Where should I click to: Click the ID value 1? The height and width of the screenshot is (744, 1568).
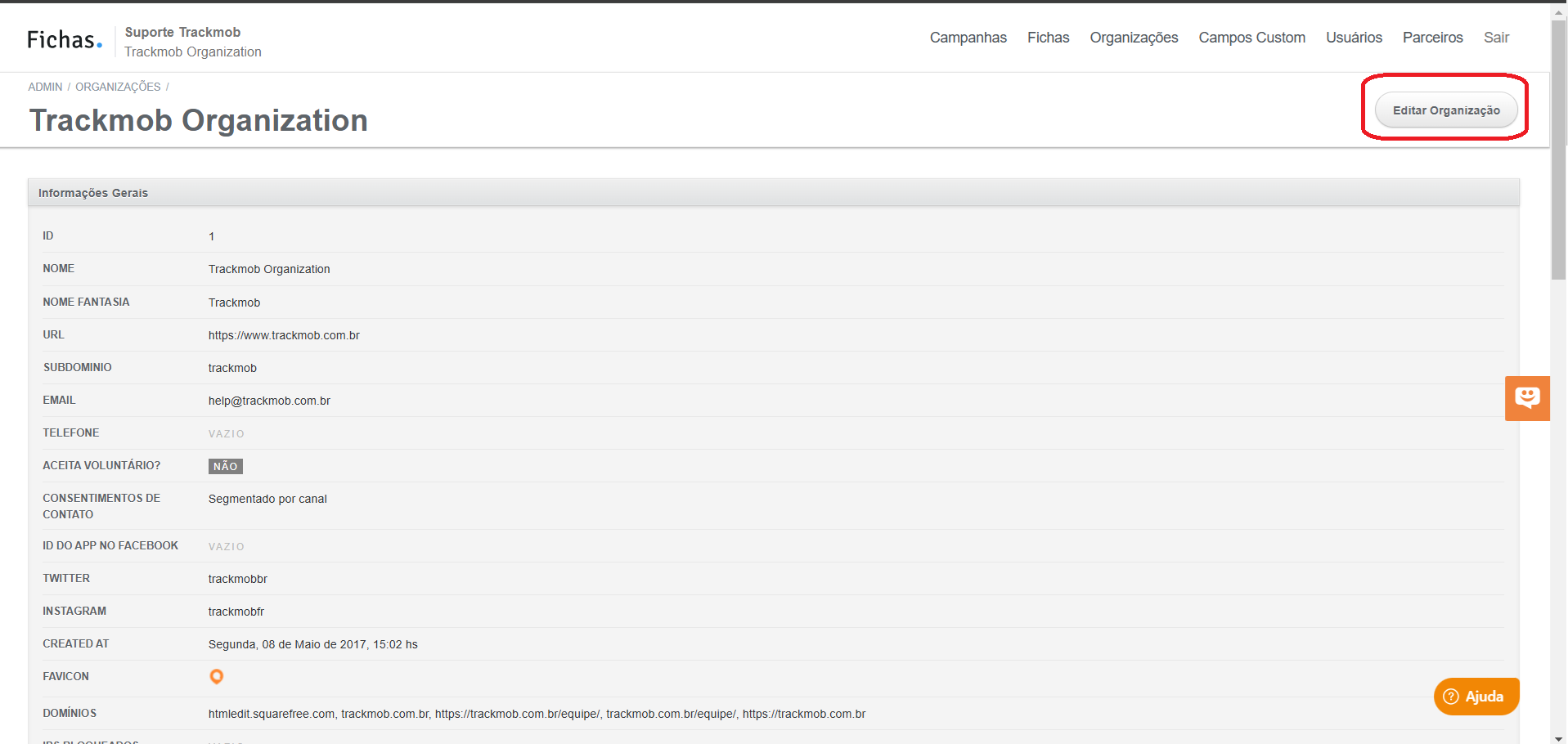[x=211, y=236]
